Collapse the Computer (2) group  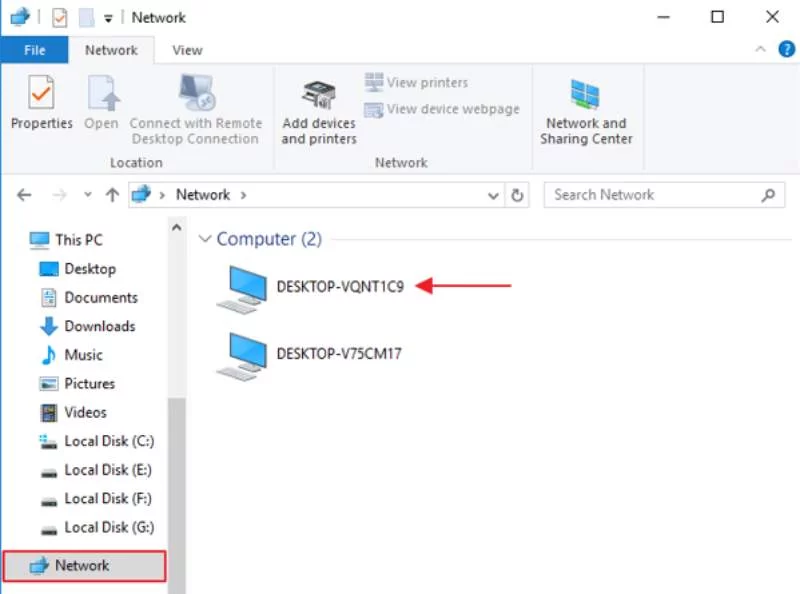[x=205, y=238]
